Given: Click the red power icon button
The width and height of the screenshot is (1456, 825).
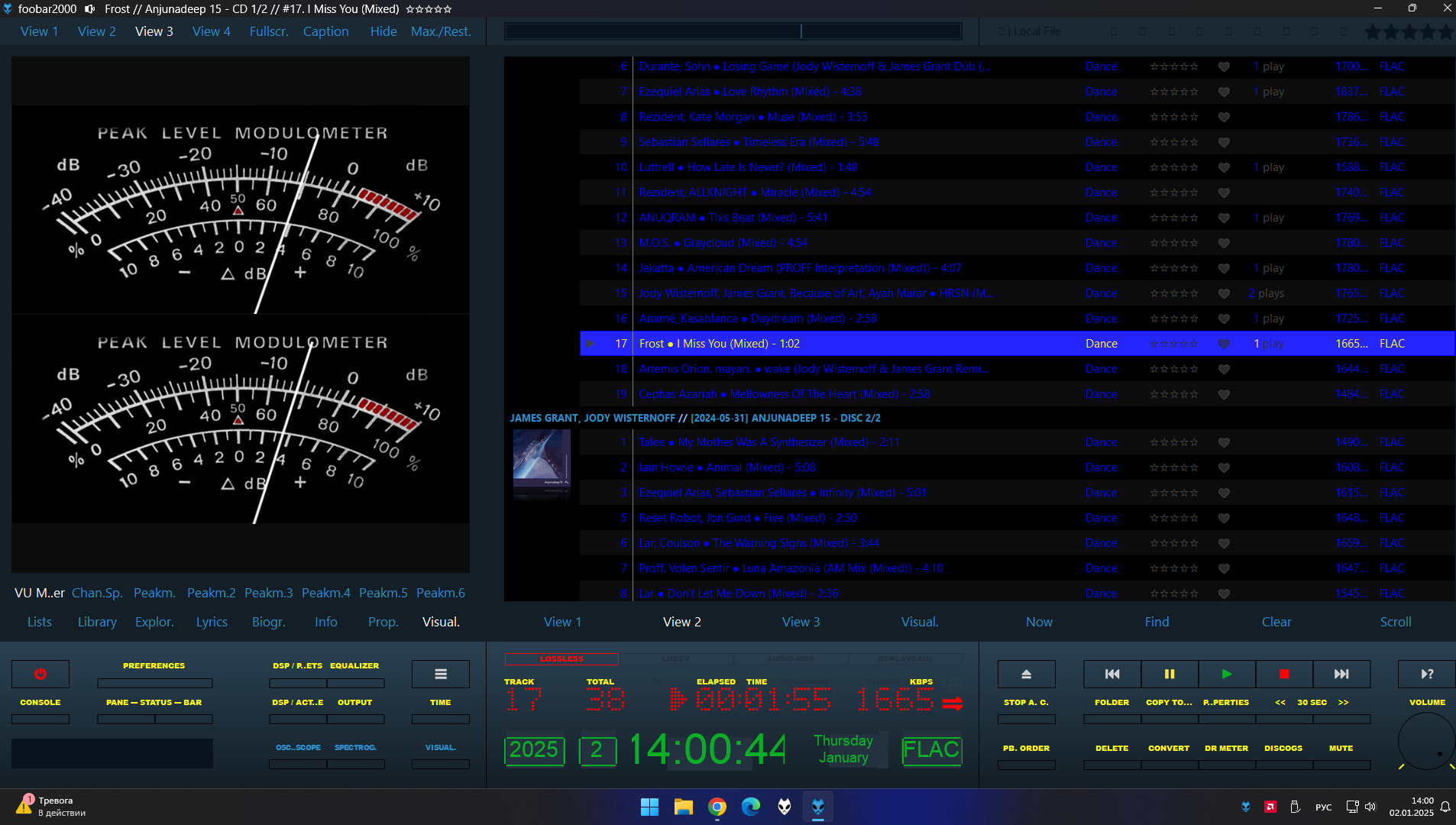Looking at the screenshot, I should (40, 674).
